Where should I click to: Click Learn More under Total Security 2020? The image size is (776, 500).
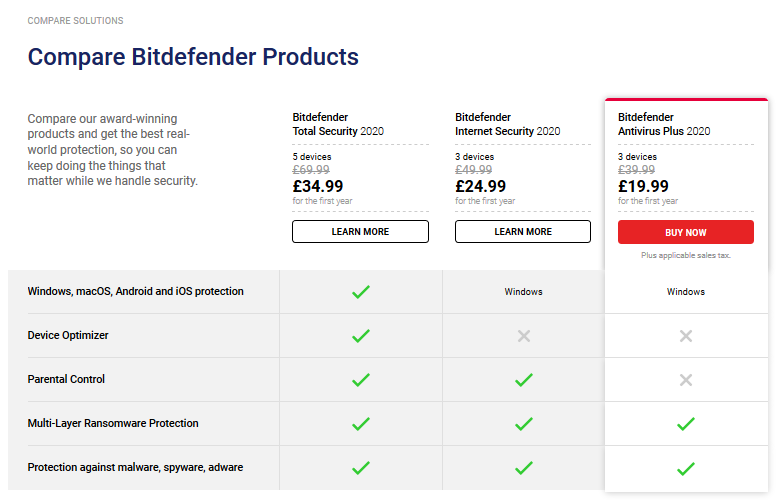[360, 232]
